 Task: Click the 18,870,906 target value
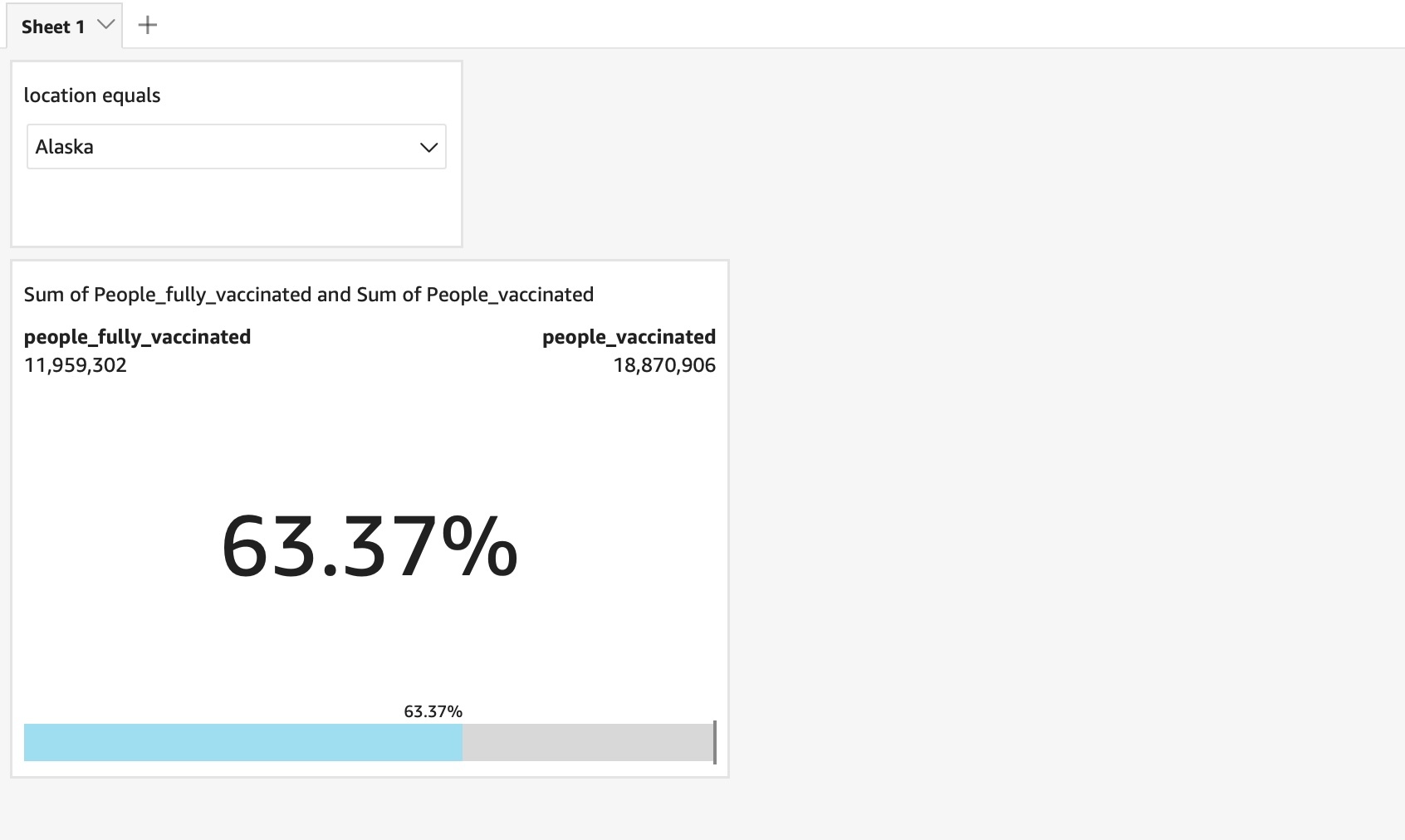tap(664, 365)
